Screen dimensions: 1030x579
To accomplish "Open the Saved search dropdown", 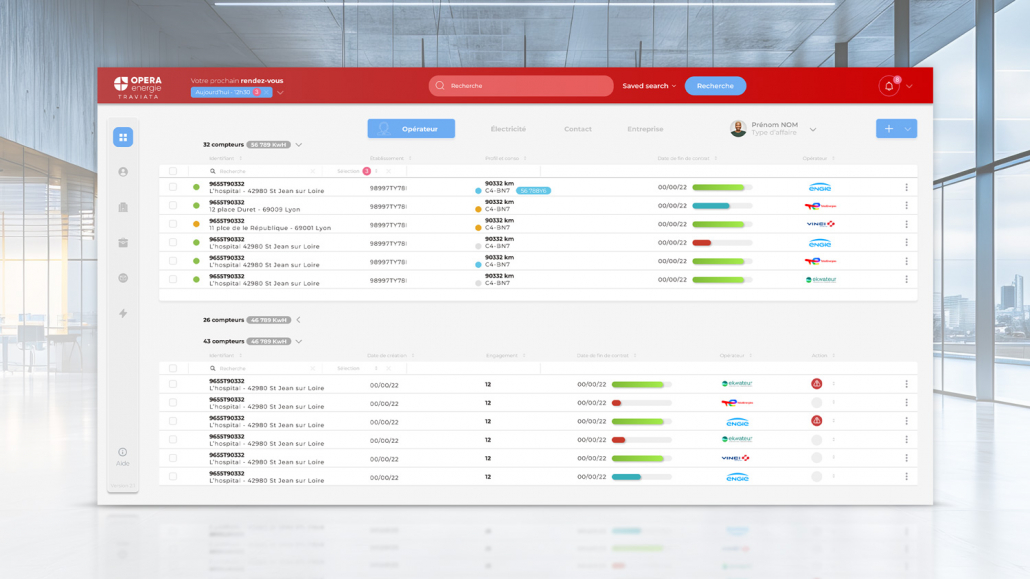I will point(649,86).
